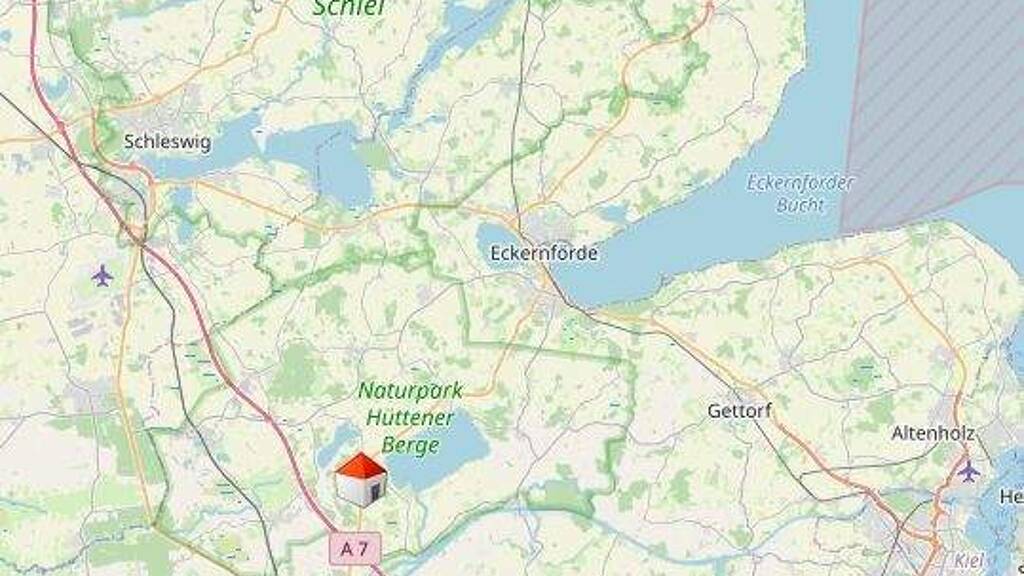Click the small lake northwest of house marker
This screenshot has height=576, width=1024.
point(337,443)
